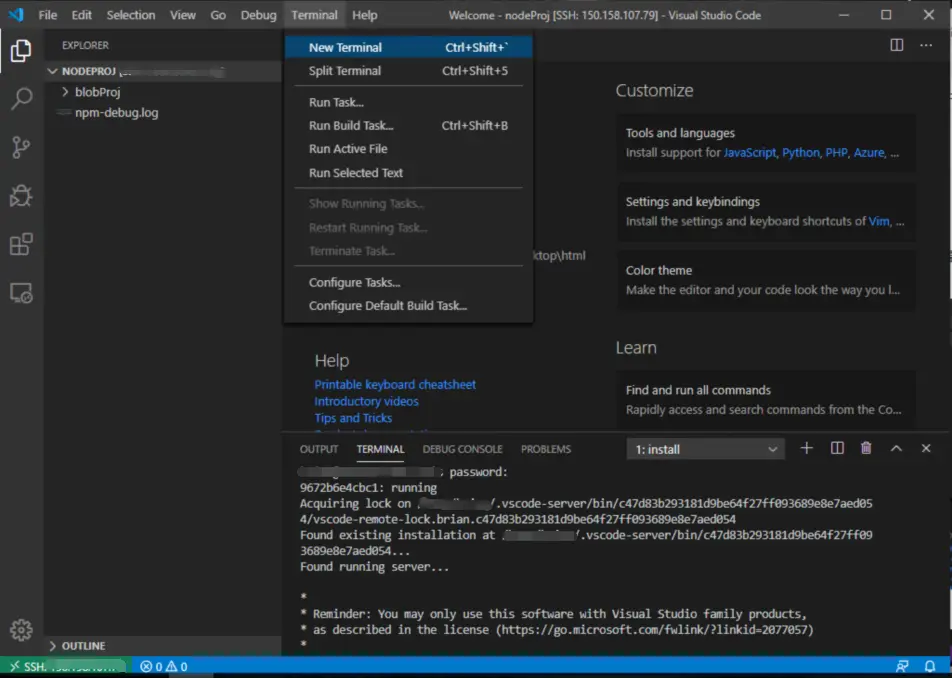Open npm-debug.log file
The width and height of the screenshot is (952, 678).
pyautogui.click(x=117, y=113)
